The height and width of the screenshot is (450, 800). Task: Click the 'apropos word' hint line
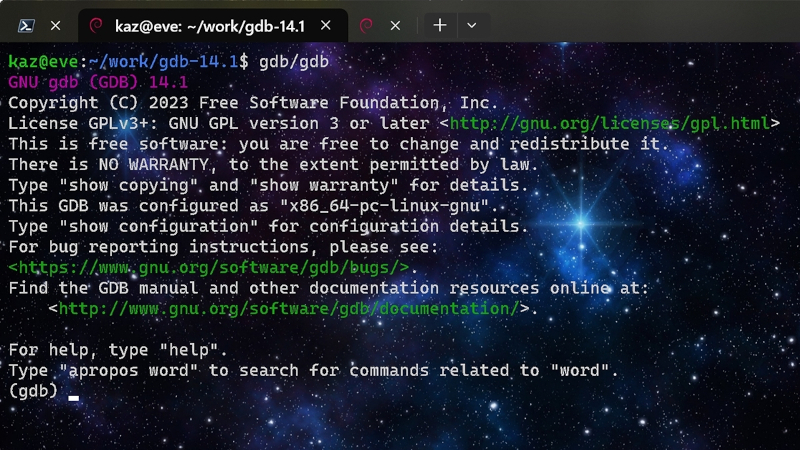313,370
